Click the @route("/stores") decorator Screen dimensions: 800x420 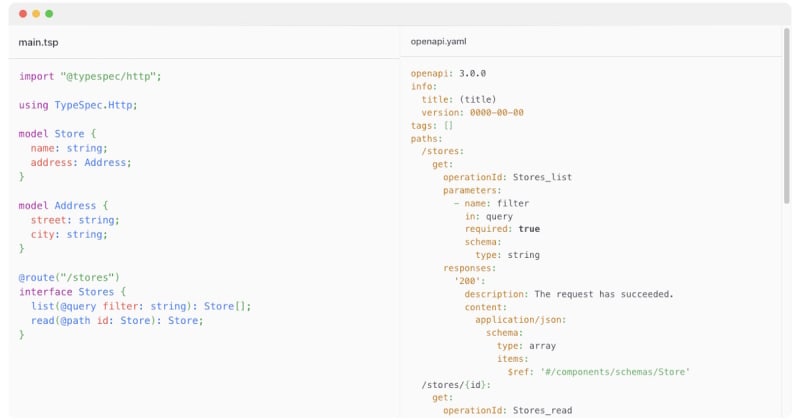69,278
